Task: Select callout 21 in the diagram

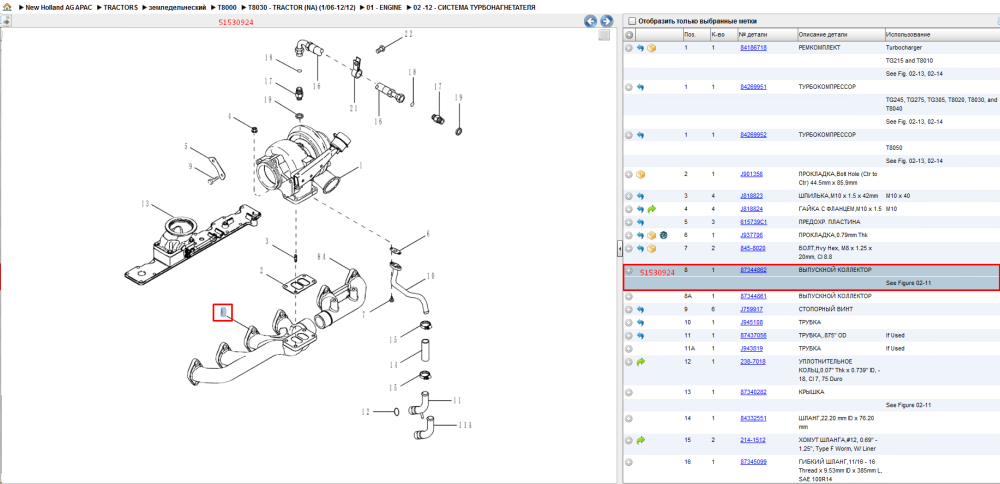Action: [354, 108]
